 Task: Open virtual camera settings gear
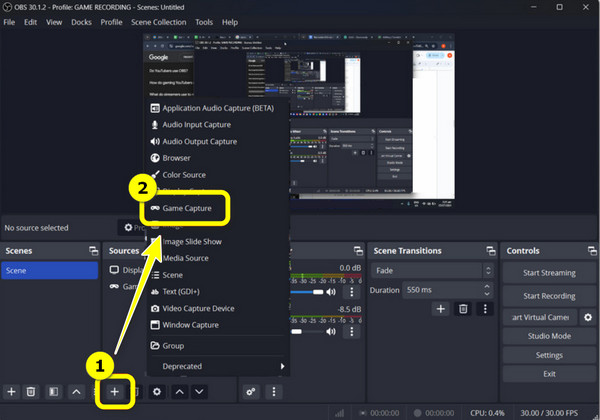[x=588, y=317]
